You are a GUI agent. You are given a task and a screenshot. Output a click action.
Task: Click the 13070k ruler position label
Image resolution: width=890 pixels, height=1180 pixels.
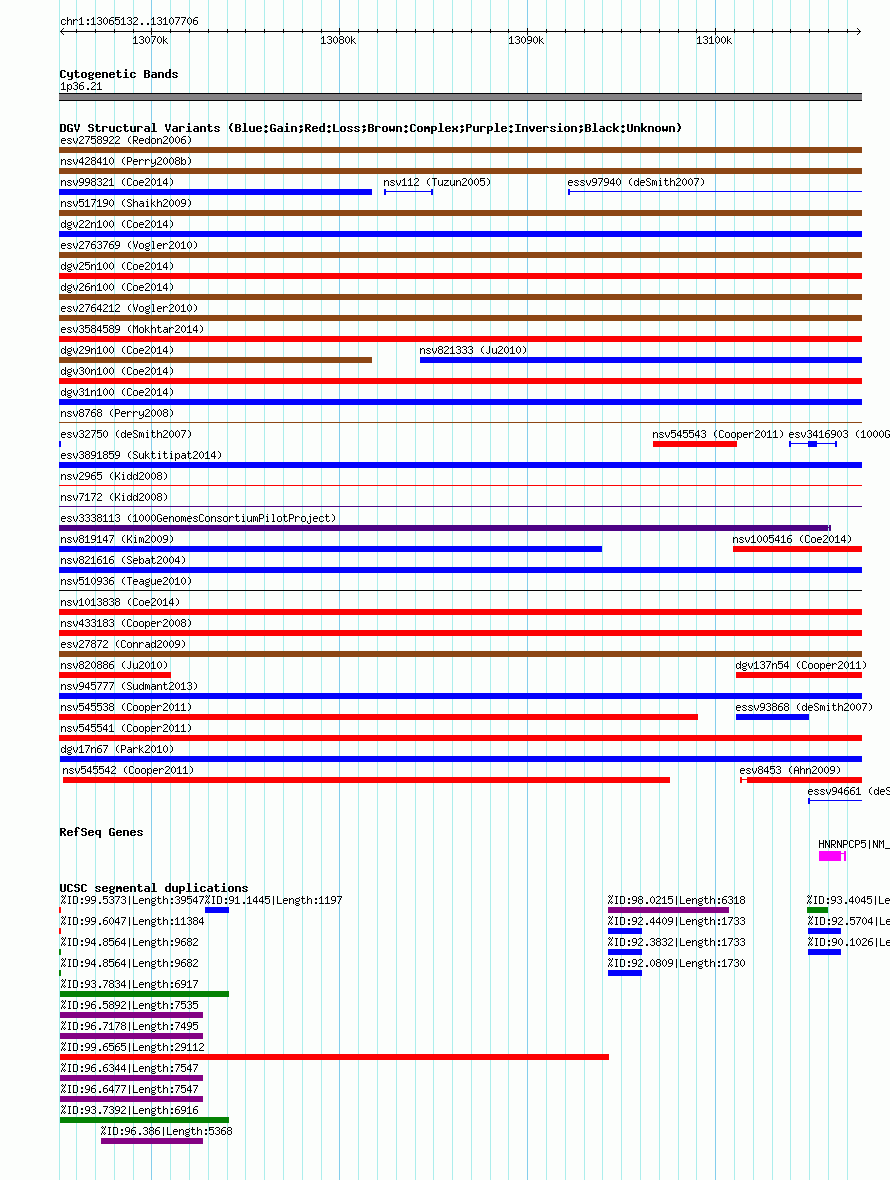150,40
